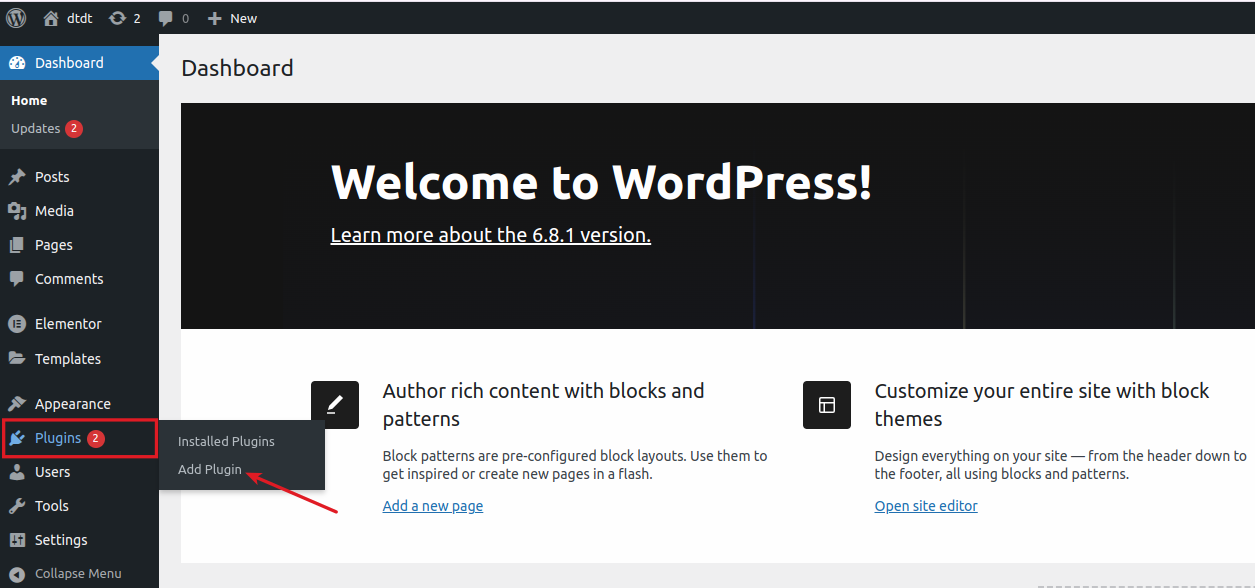The width and height of the screenshot is (1255, 588).
Task: Open the comments bubble icon in admin bar
Action: 166,17
